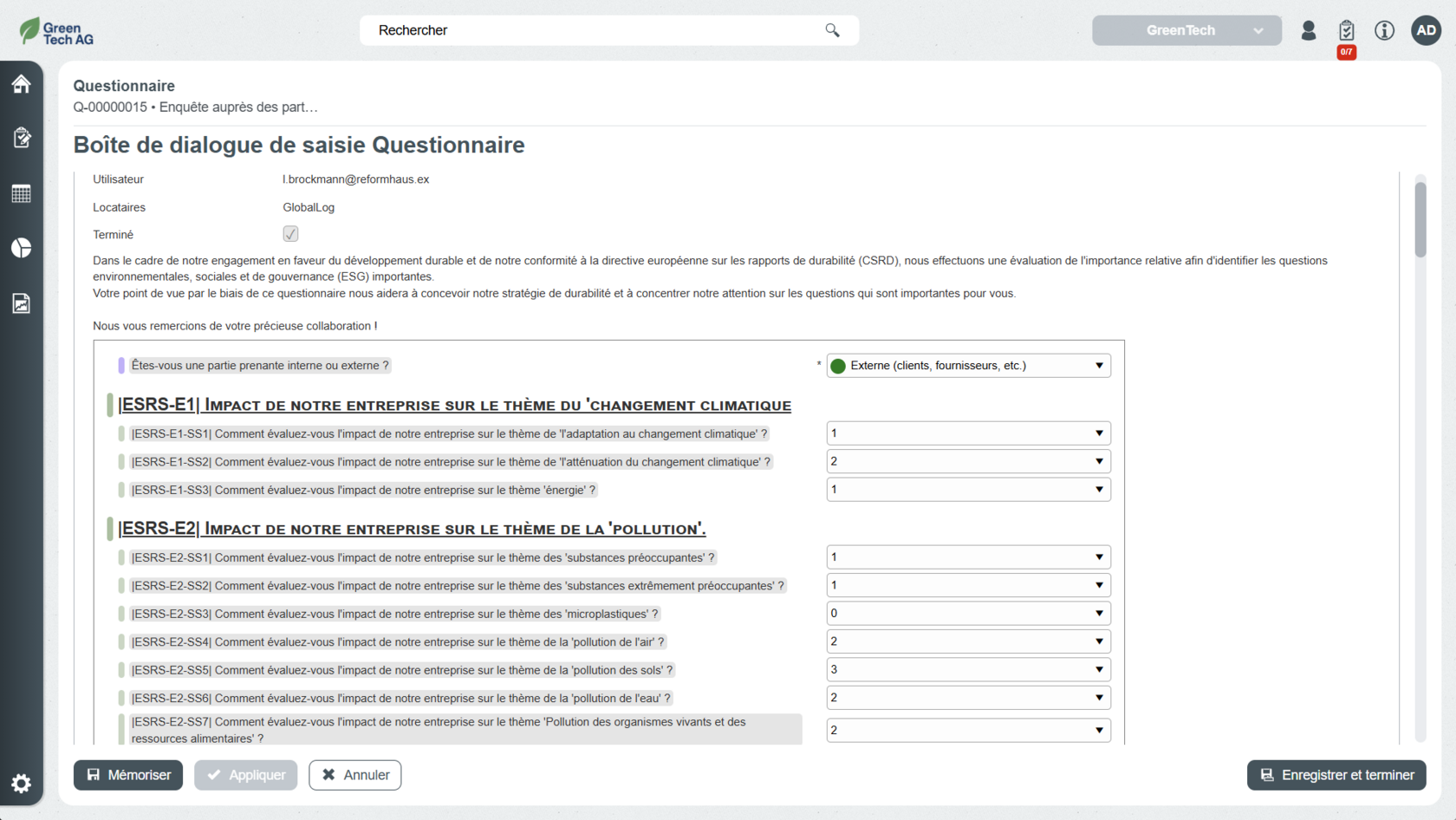Toggle the Terminé checkbox

click(x=290, y=234)
